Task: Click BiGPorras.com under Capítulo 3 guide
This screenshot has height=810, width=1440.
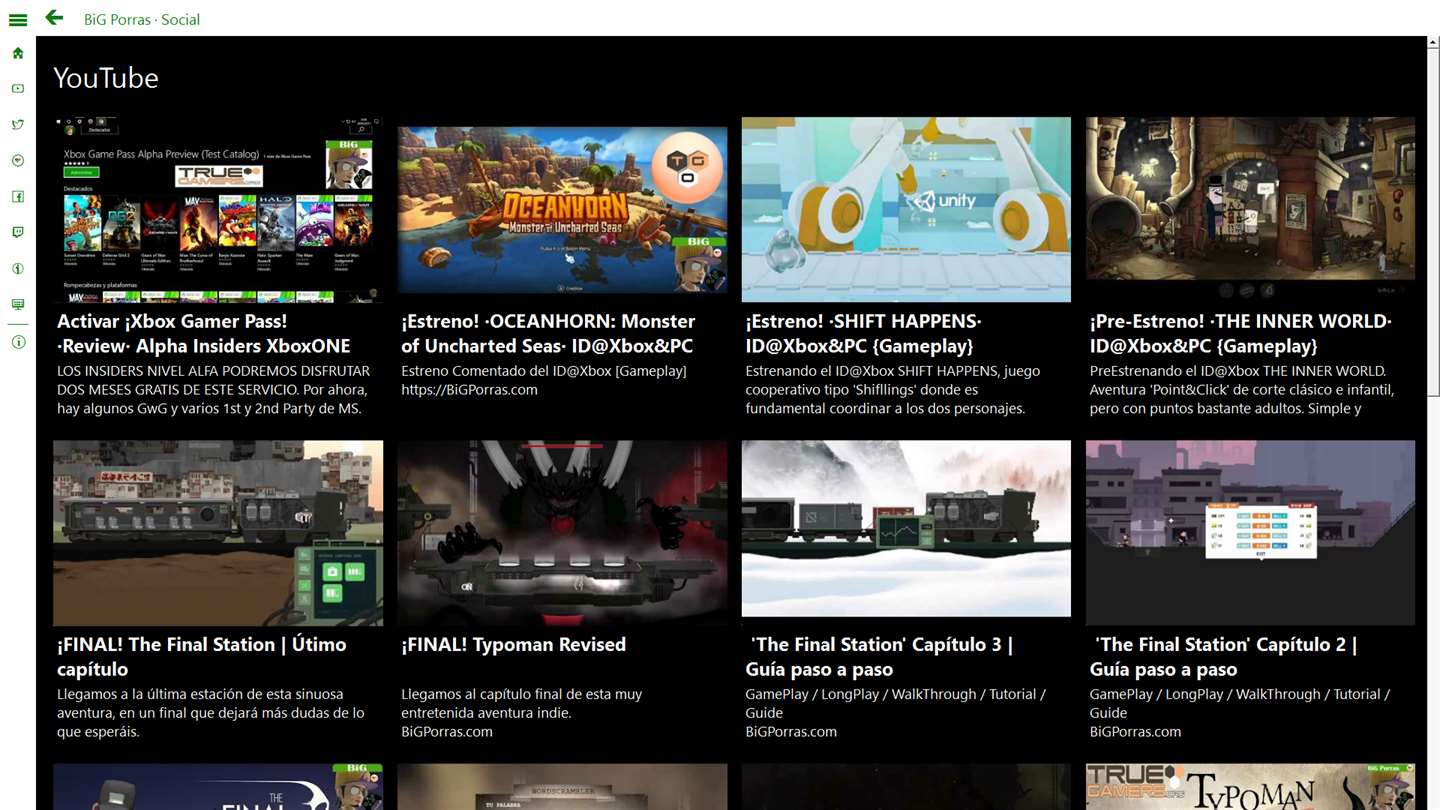Action: point(791,731)
